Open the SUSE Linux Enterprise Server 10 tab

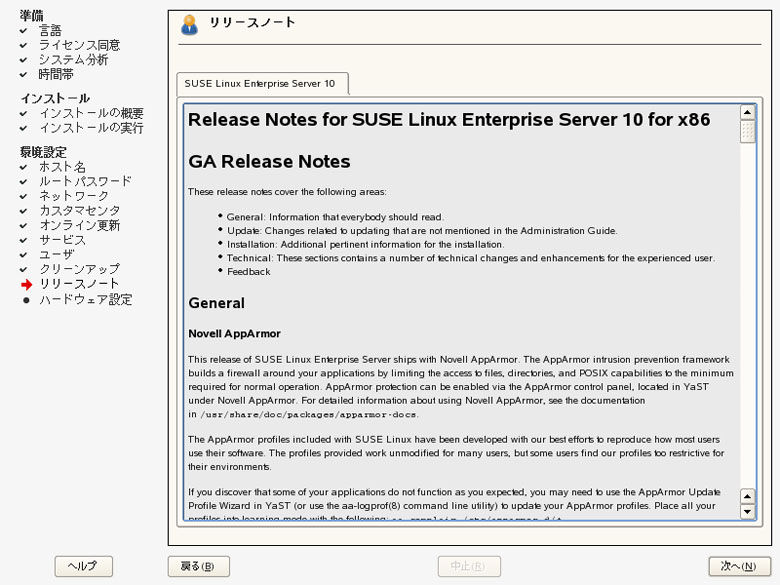tap(262, 84)
